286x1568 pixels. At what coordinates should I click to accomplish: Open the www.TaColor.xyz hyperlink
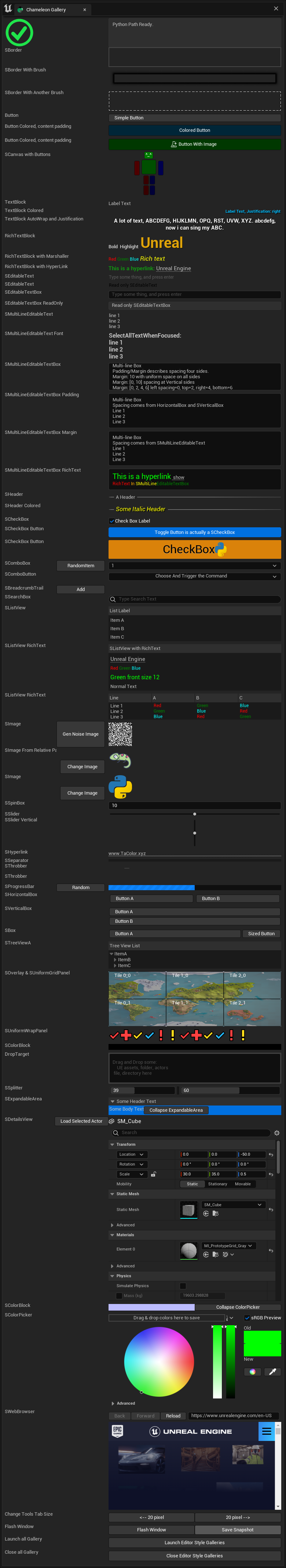[x=127, y=853]
